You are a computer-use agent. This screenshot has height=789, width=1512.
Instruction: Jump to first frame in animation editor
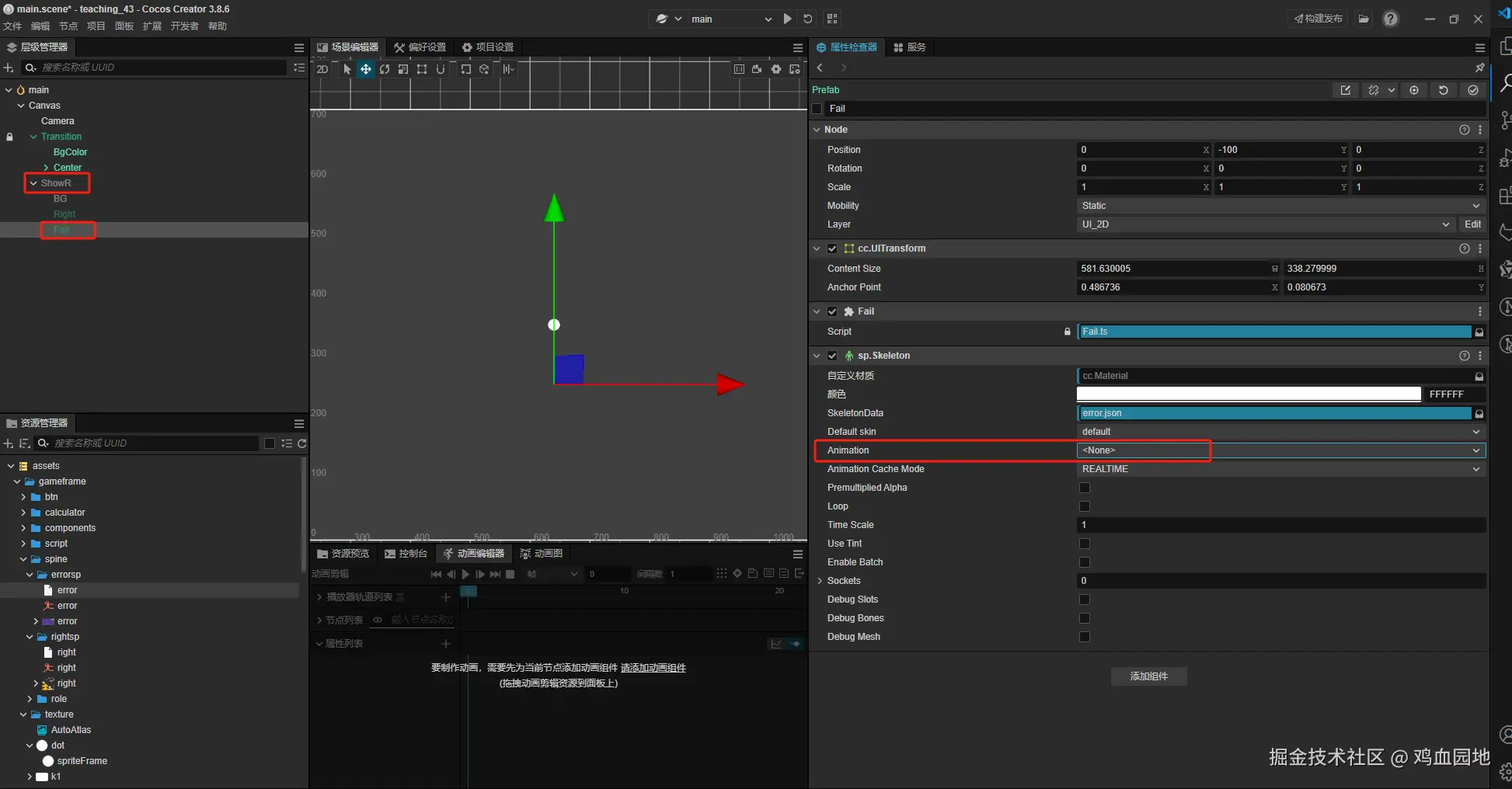(x=436, y=574)
